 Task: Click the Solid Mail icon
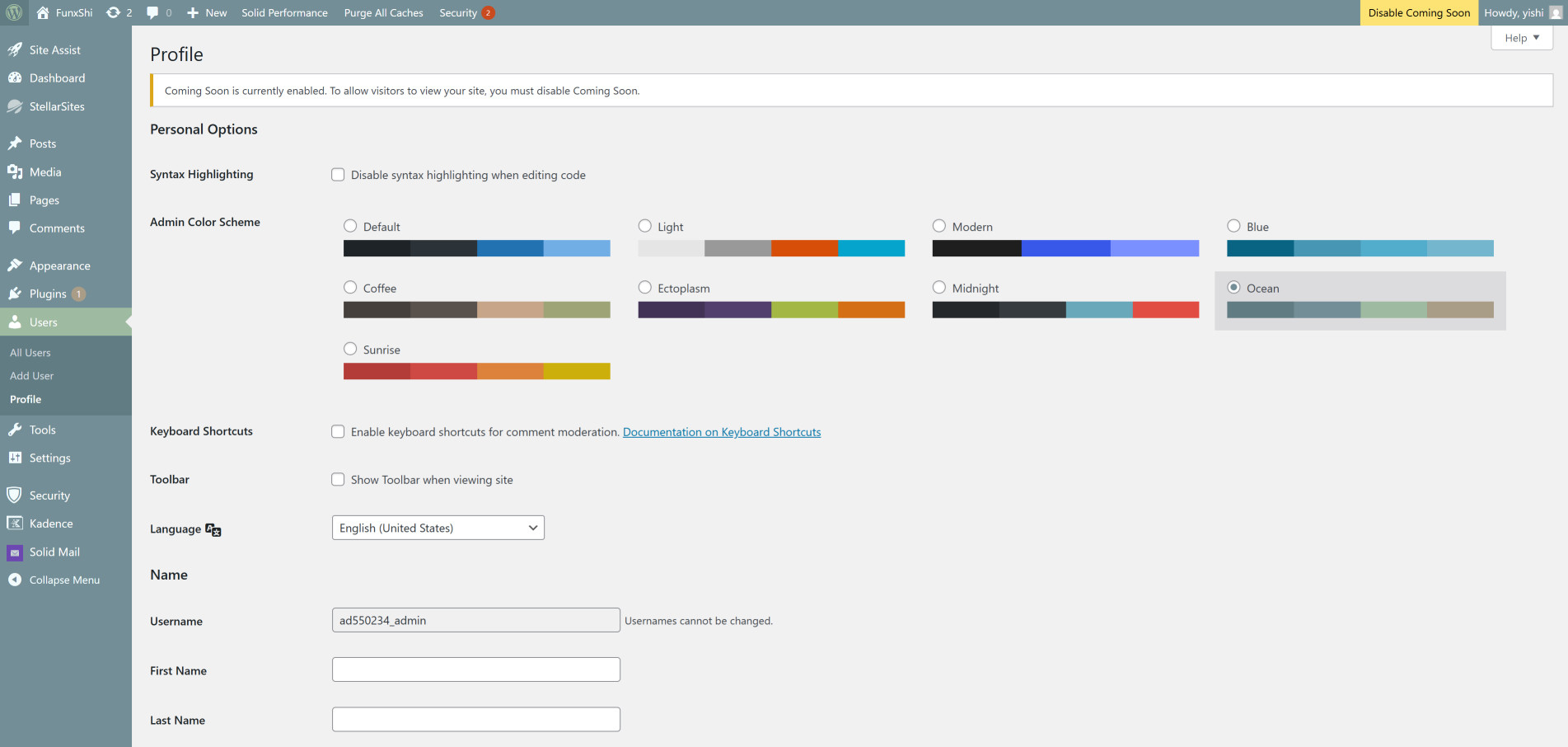(15, 552)
